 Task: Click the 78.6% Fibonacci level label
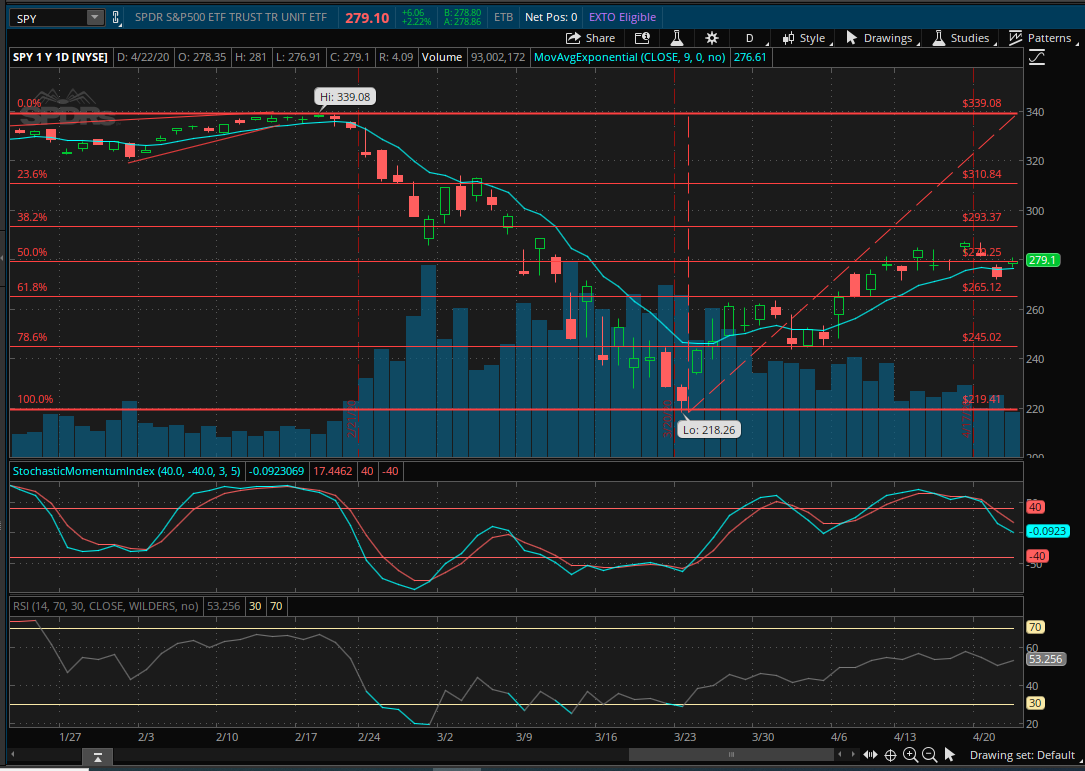pos(33,338)
